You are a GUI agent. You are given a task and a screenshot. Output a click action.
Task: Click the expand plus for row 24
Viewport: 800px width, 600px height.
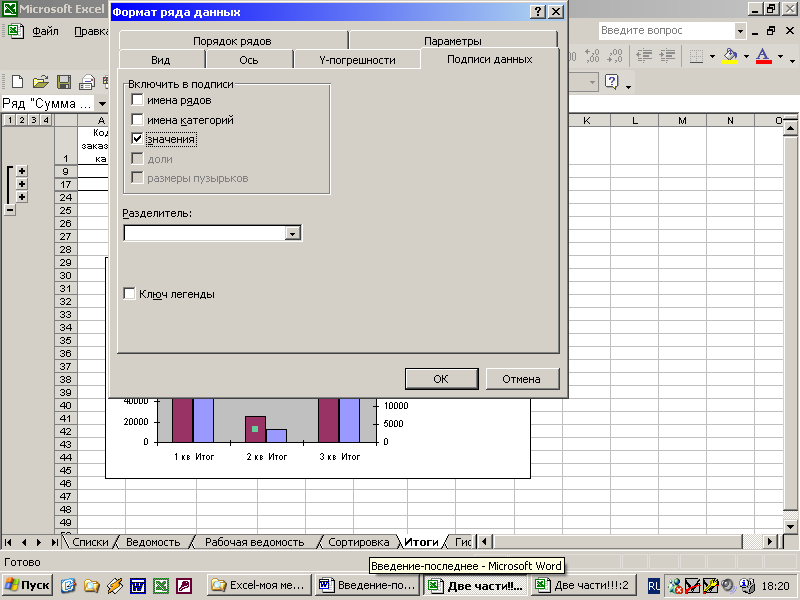[x=22, y=197]
